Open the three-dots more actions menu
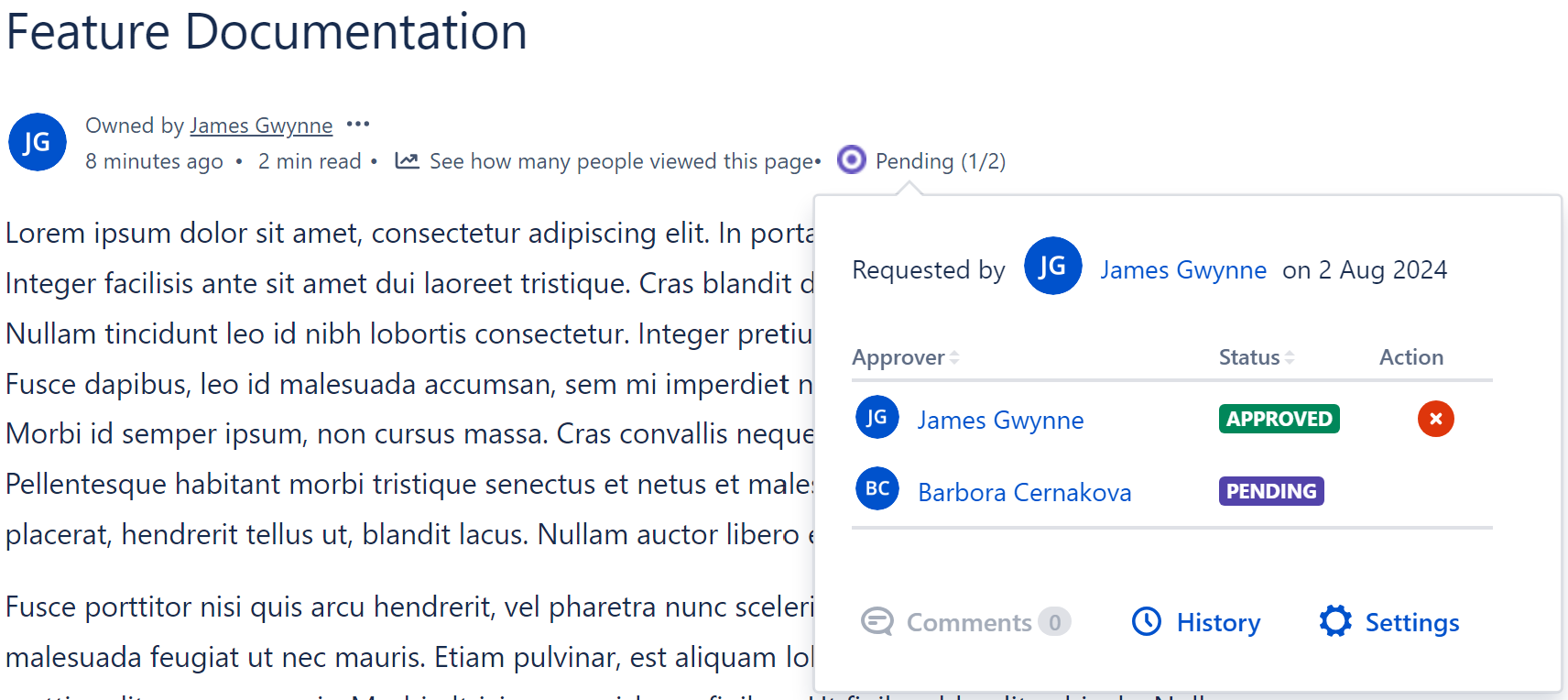Screen dimensions: 1568x700 coord(358,125)
